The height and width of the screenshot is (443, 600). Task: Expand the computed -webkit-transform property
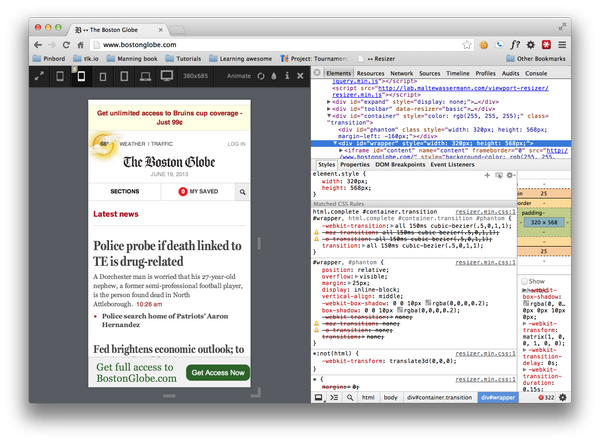click(525, 324)
